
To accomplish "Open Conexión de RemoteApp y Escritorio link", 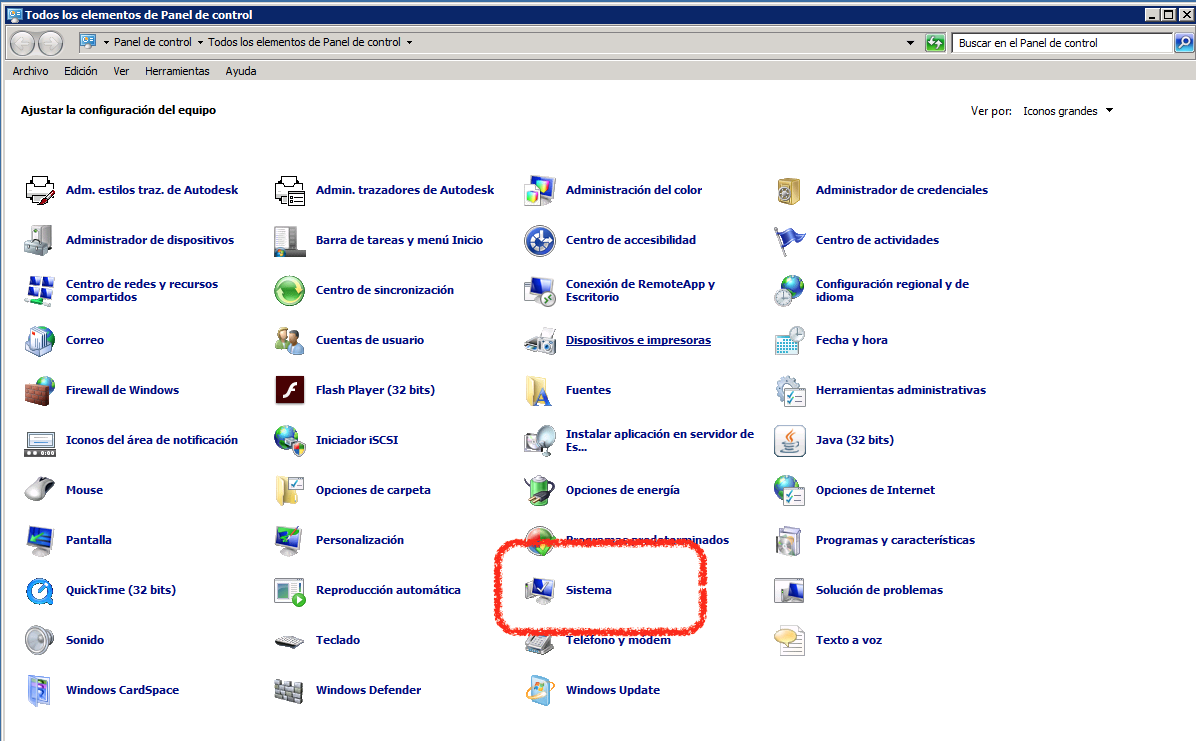I will point(641,290).
